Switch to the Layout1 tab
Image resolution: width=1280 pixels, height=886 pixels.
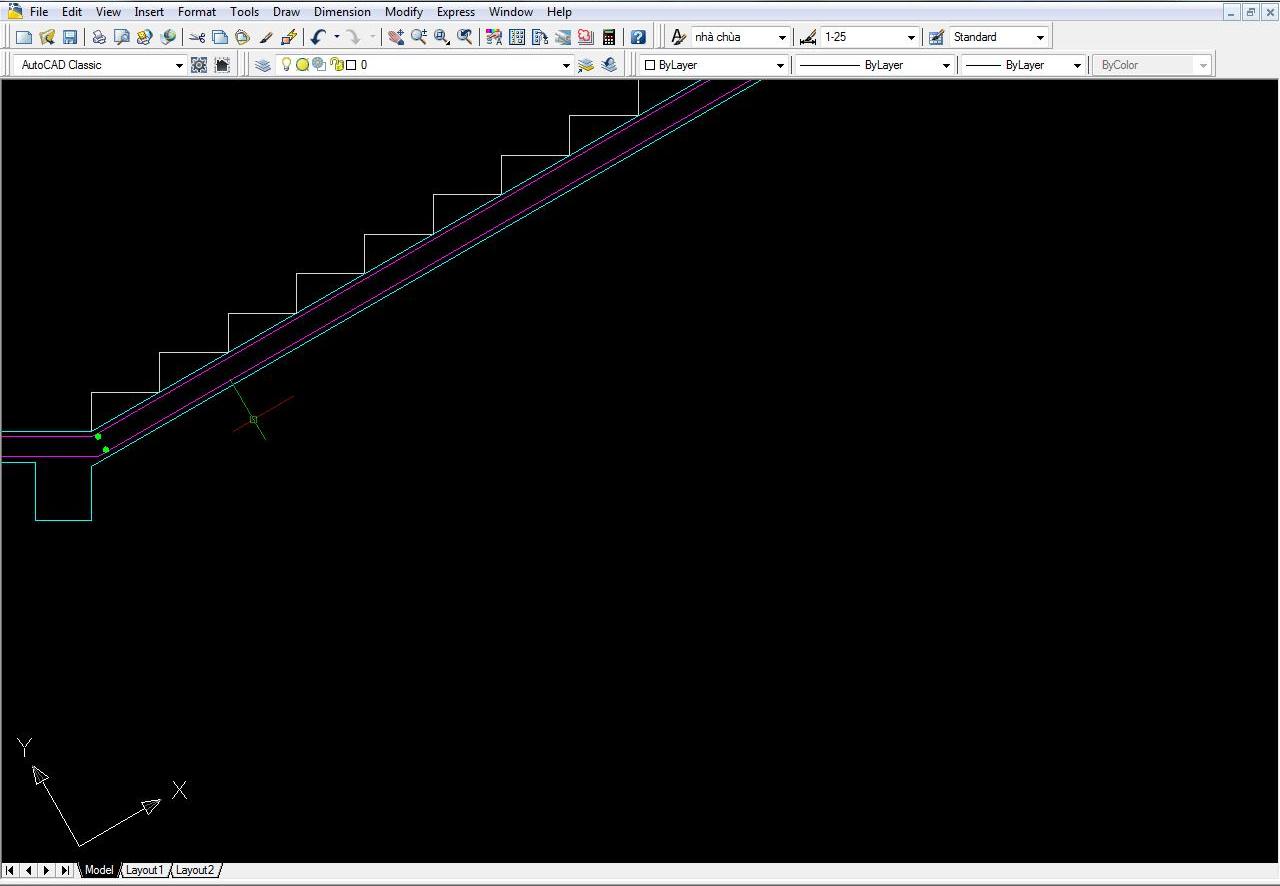(144, 870)
